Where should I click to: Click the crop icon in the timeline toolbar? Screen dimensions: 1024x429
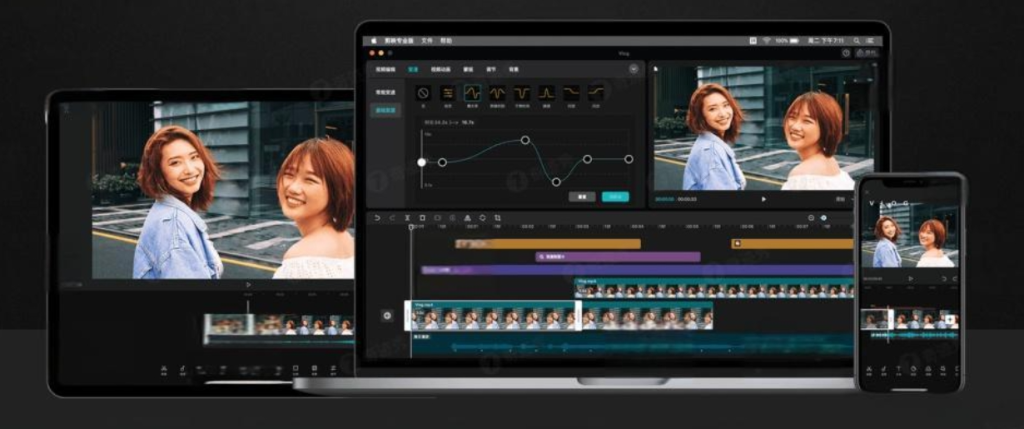click(x=498, y=218)
